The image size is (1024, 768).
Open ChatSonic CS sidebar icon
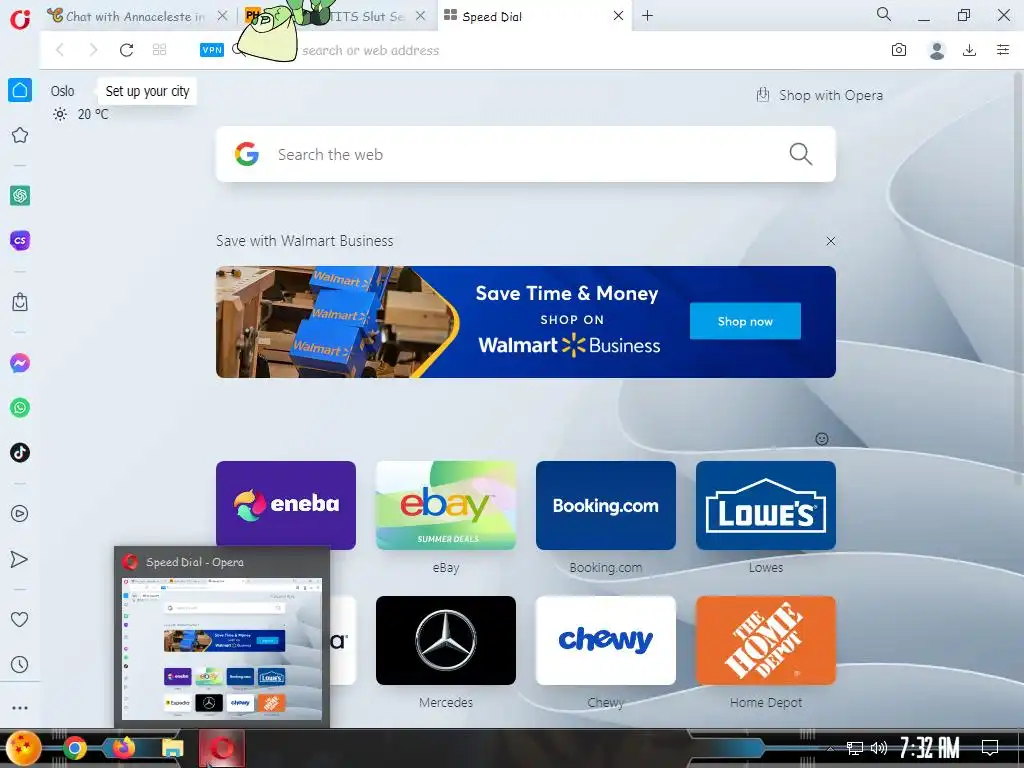[20, 240]
